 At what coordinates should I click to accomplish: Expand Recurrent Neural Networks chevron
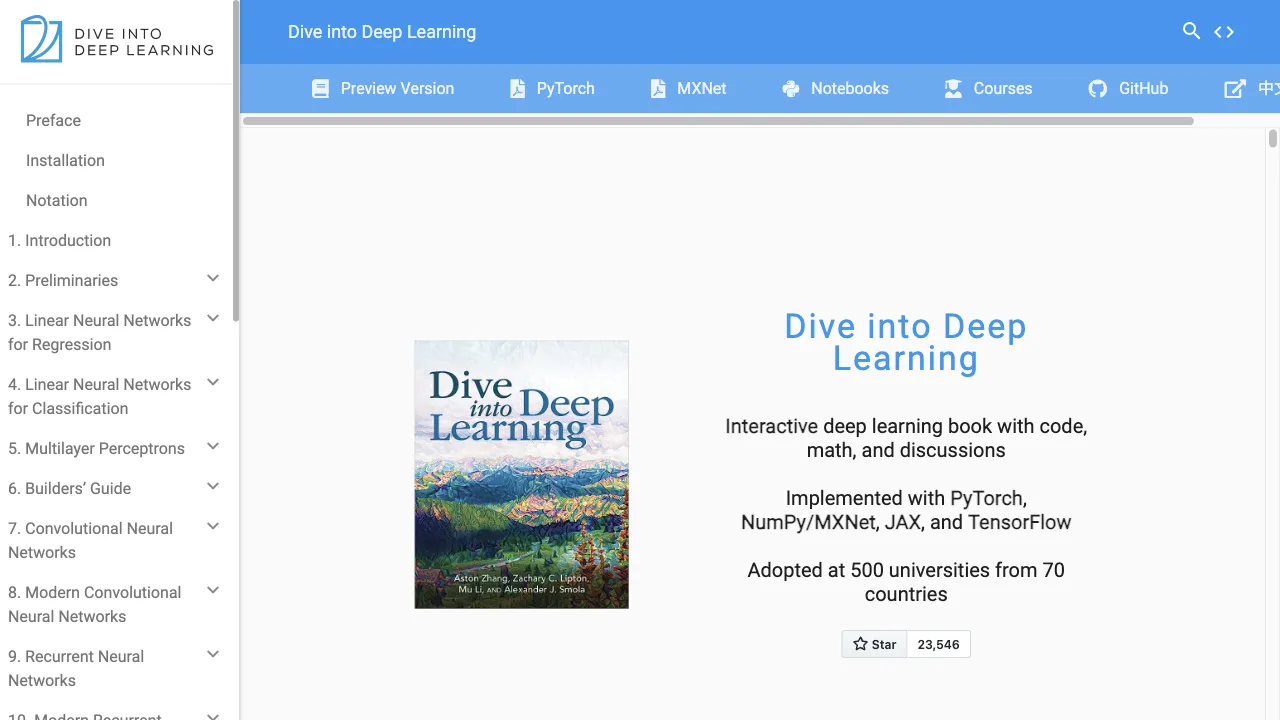tap(213, 655)
